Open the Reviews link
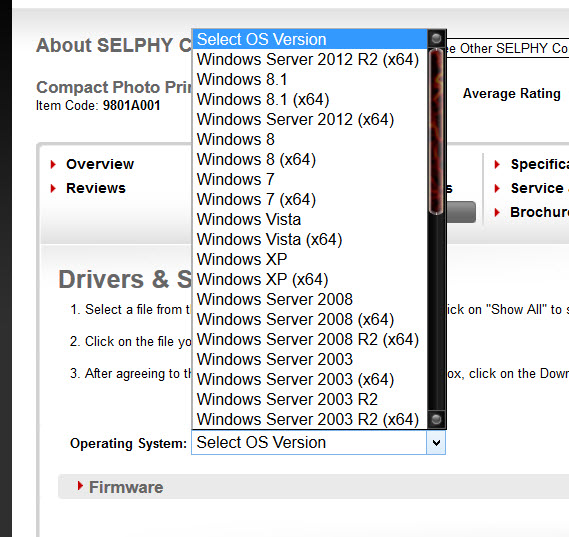 point(96,188)
